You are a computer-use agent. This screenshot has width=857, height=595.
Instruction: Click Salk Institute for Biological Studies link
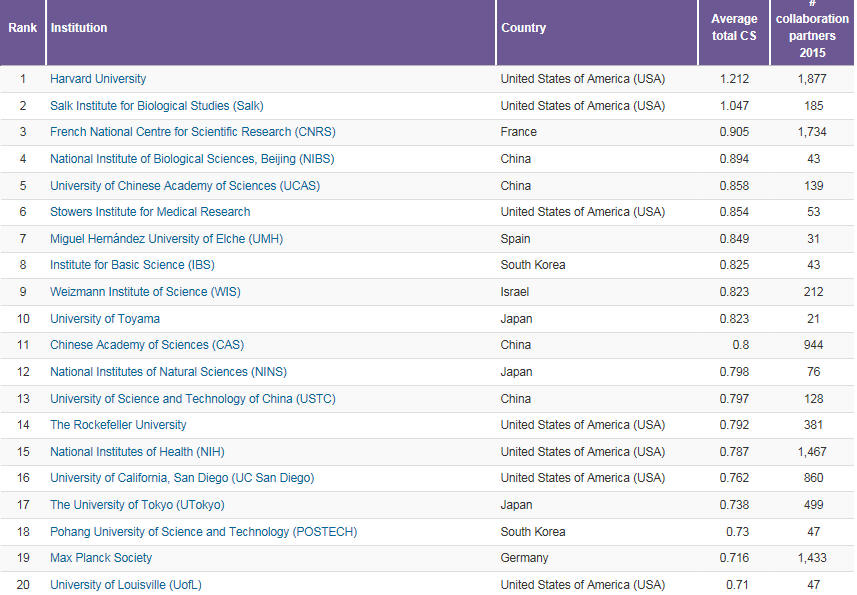tap(157, 106)
